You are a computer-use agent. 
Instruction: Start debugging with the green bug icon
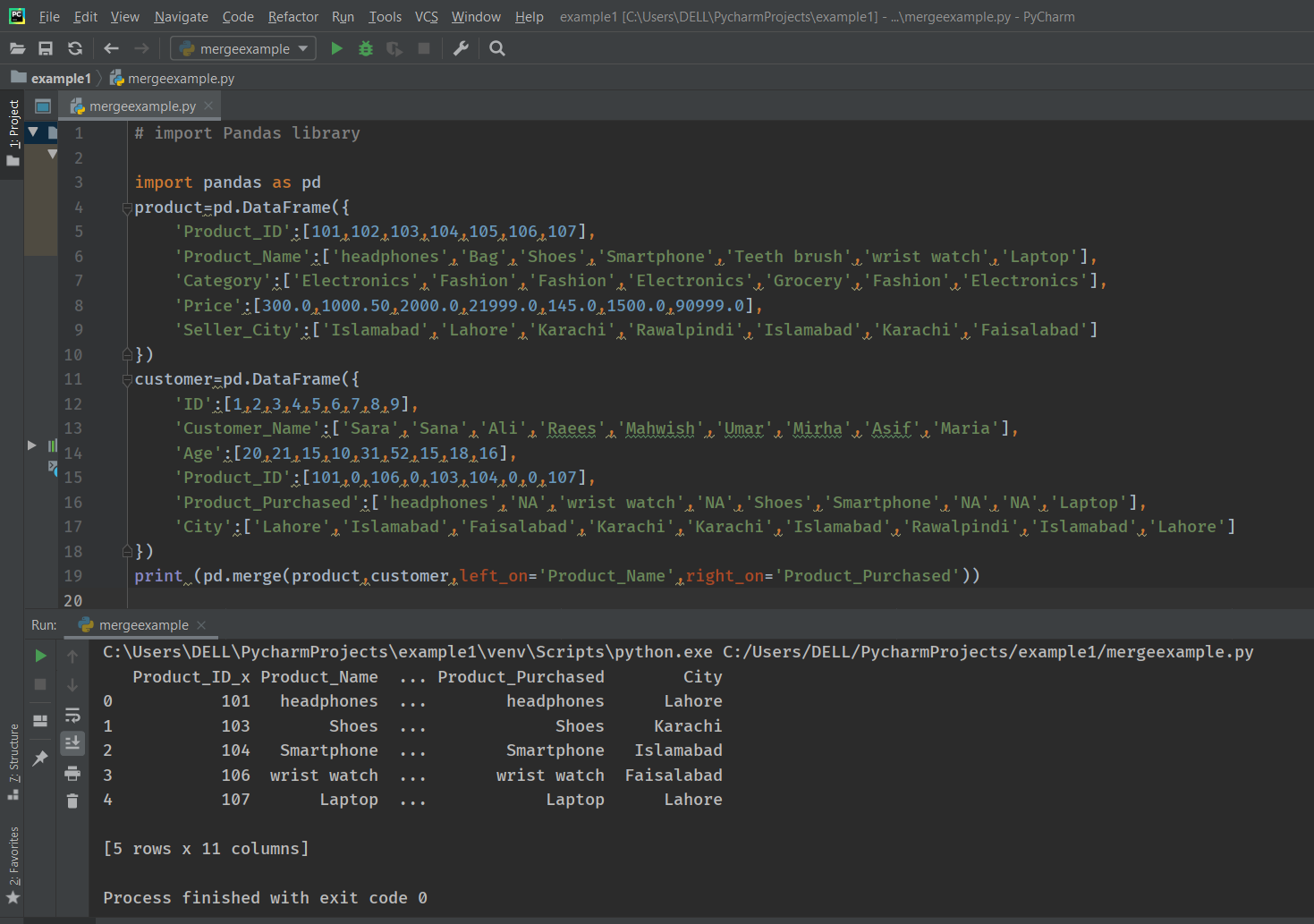(x=365, y=48)
